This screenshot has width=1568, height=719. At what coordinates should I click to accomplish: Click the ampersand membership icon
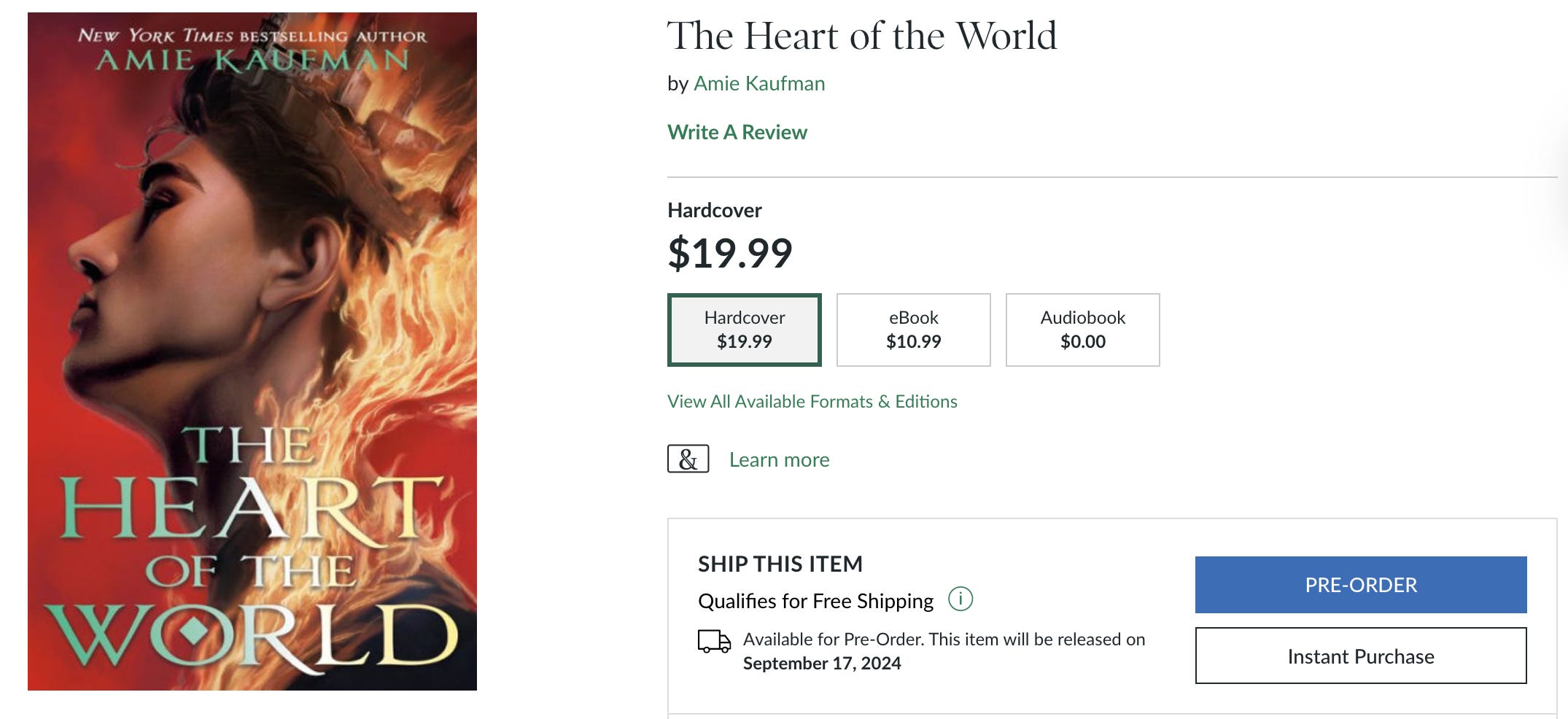coord(688,459)
